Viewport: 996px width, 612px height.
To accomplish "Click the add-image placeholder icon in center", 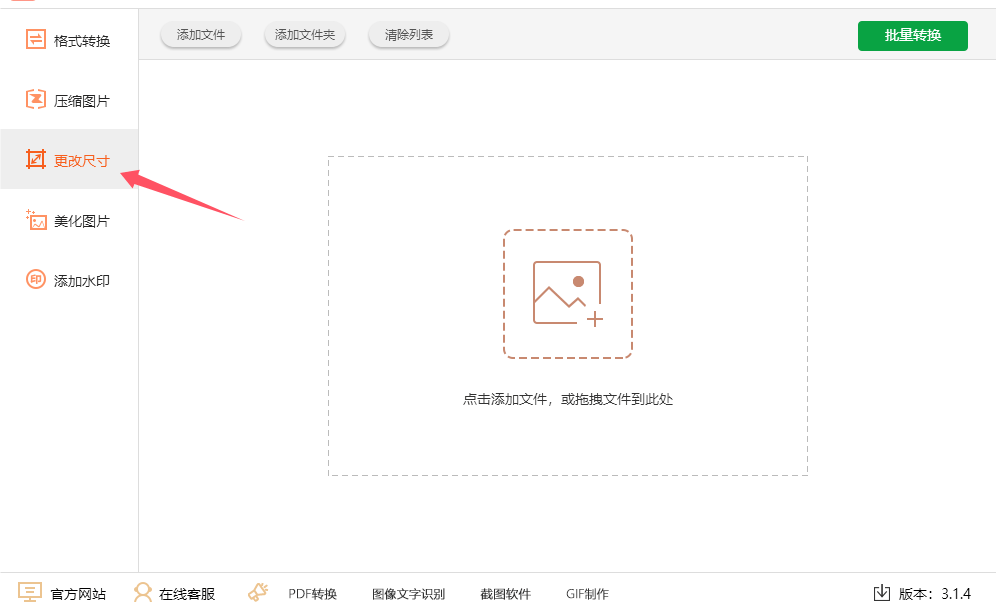I will click(567, 293).
